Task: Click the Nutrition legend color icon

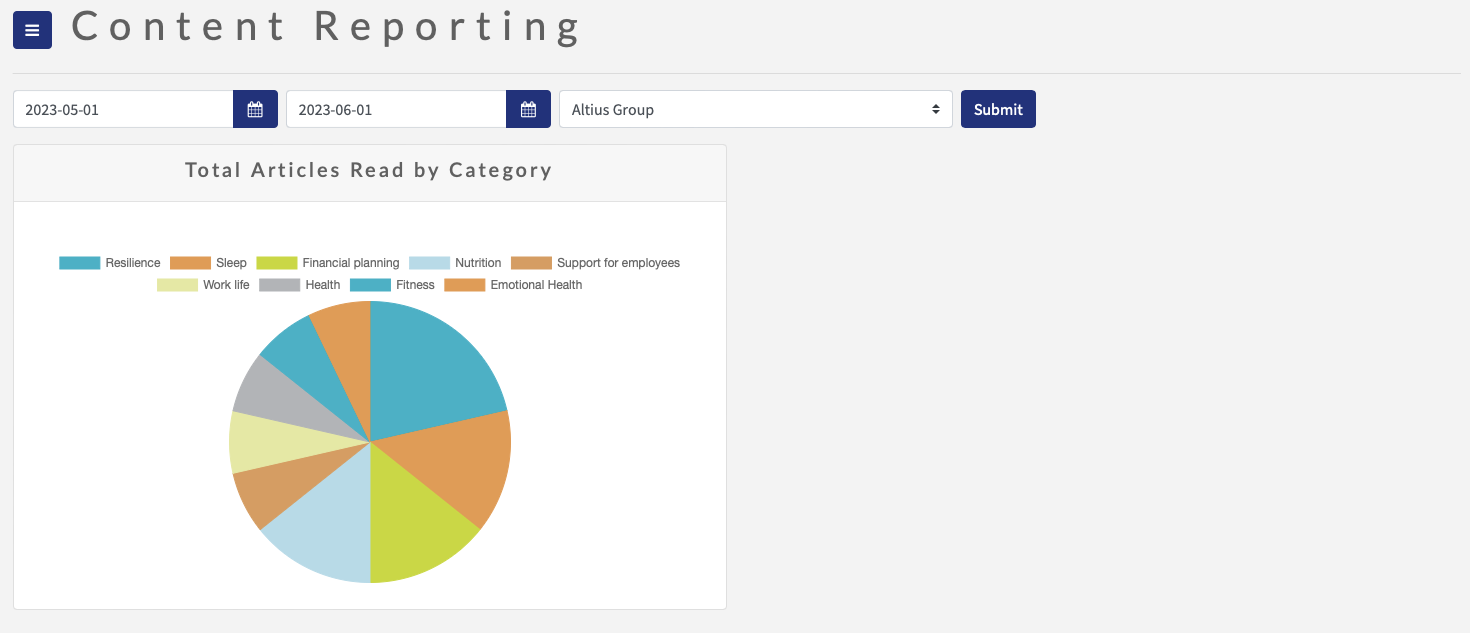Action: pyautogui.click(x=428, y=262)
